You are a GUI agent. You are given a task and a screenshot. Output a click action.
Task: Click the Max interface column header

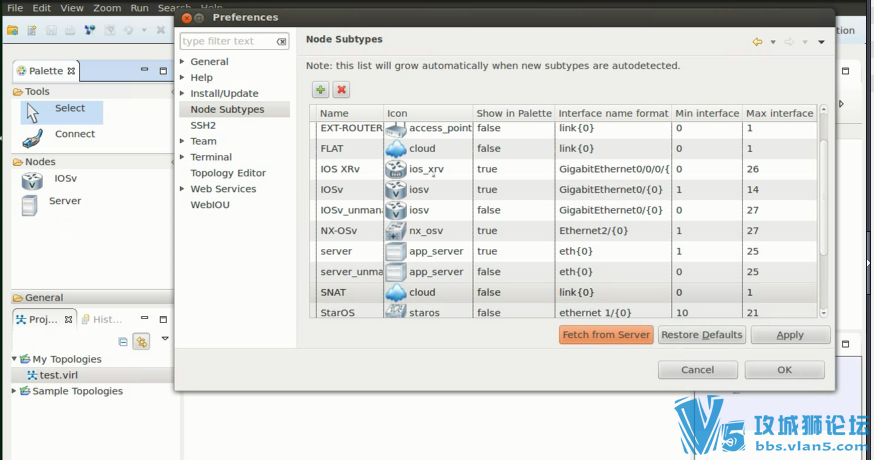pyautogui.click(x=779, y=113)
